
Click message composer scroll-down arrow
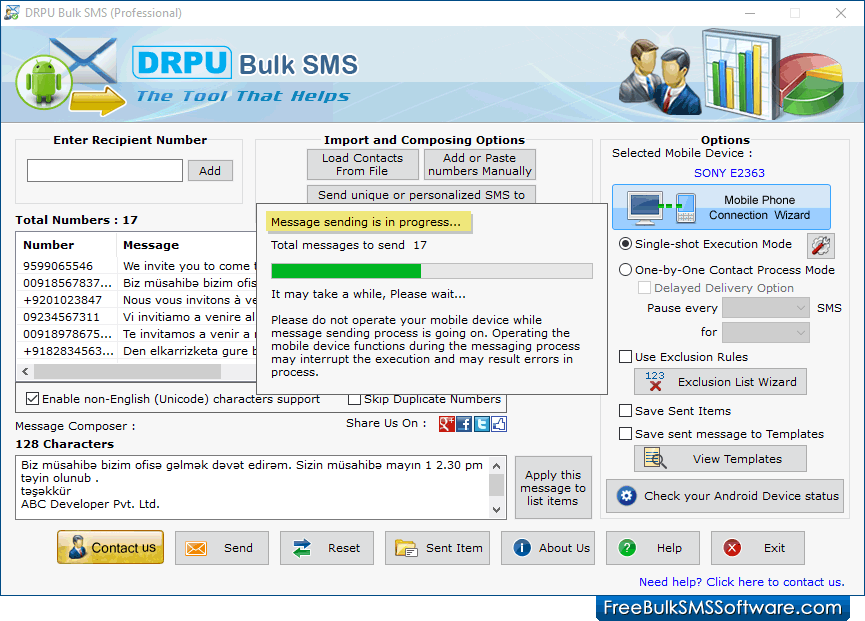(x=496, y=510)
